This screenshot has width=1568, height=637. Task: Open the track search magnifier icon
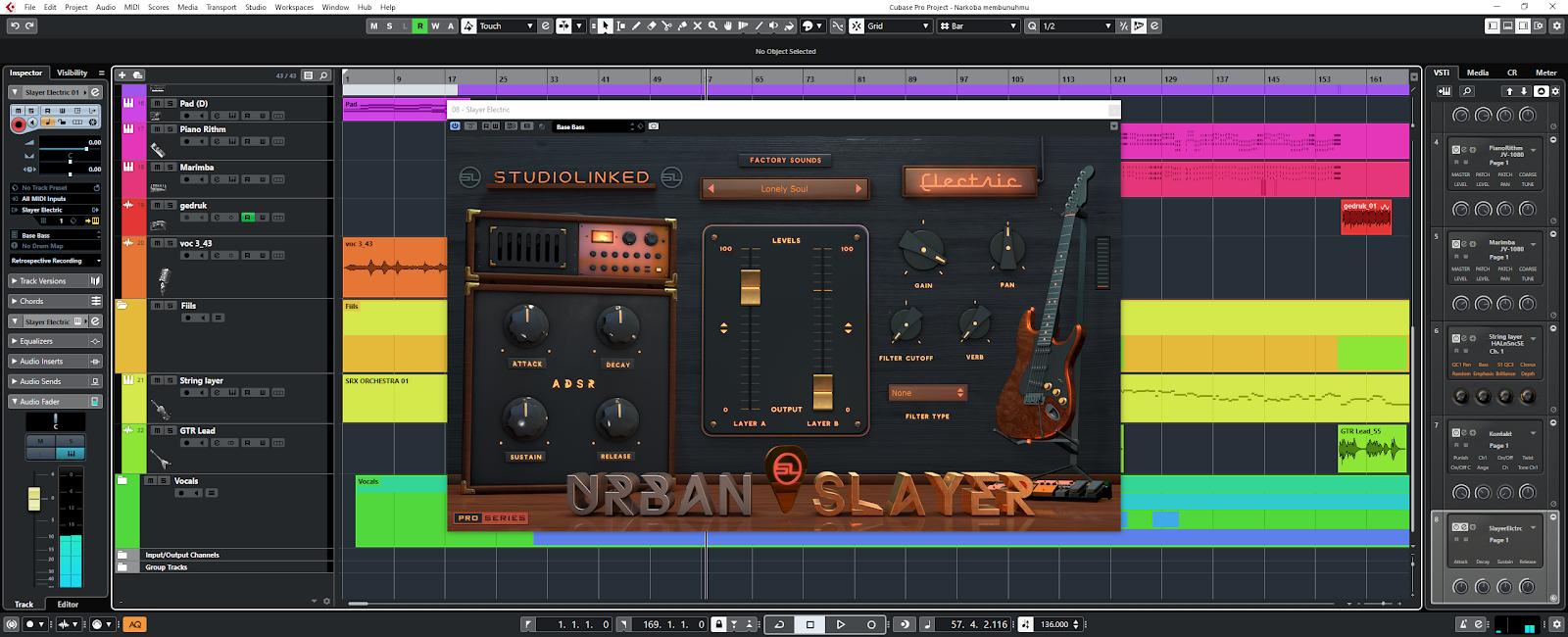click(323, 74)
